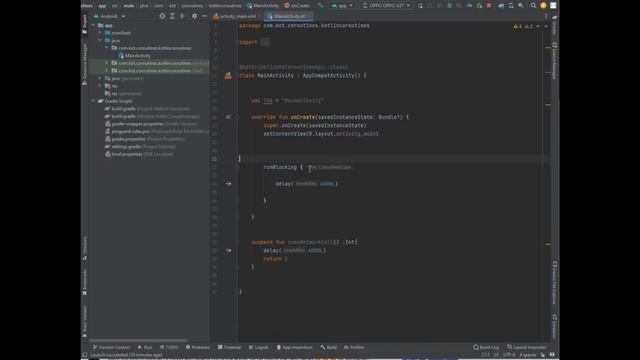This screenshot has height=360, width=640.
Task: Expand the folded import block
Action: pos(265,42)
